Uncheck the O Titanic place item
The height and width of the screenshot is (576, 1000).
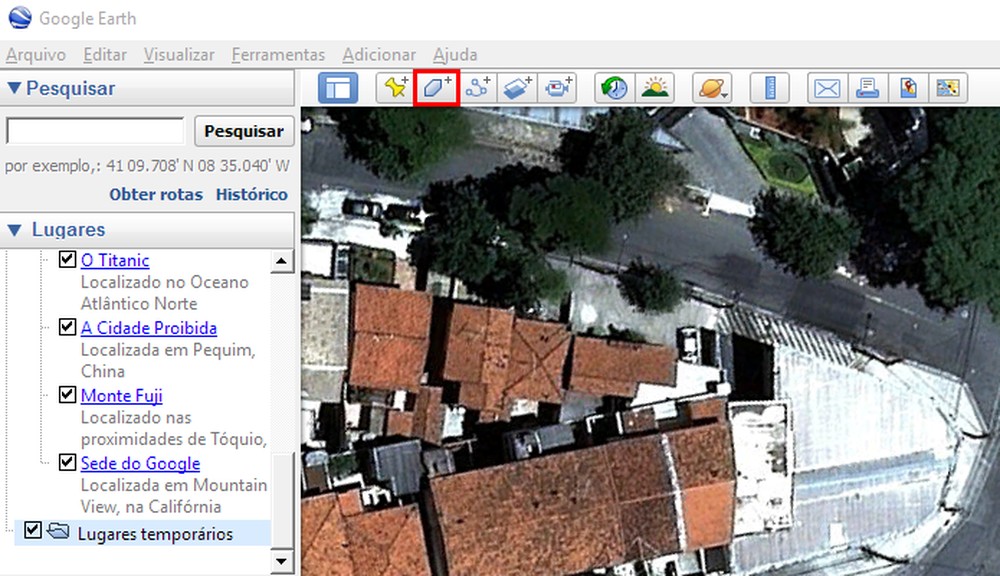point(67,258)
